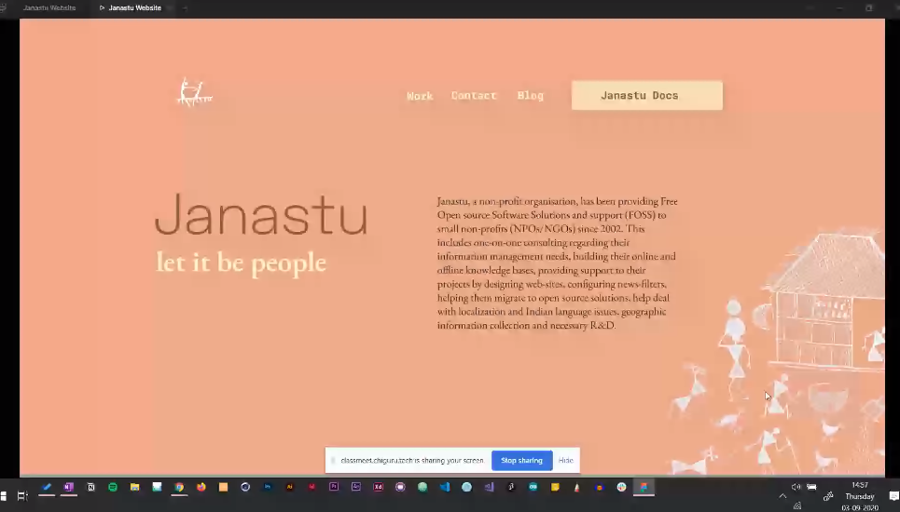Go to the Contact page link

(474, 96)
